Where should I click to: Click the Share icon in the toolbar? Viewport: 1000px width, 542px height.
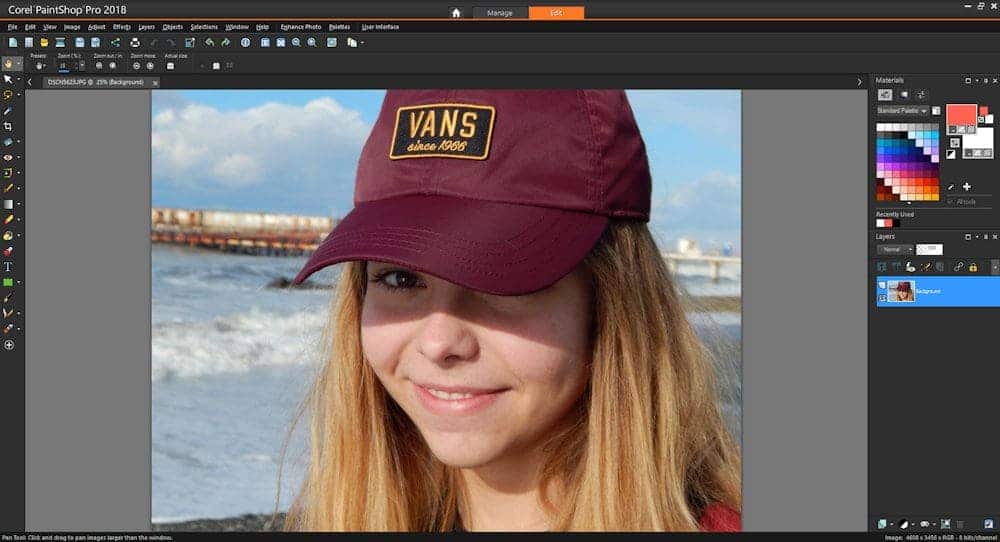pyautogui.click(x=114, y=43)
